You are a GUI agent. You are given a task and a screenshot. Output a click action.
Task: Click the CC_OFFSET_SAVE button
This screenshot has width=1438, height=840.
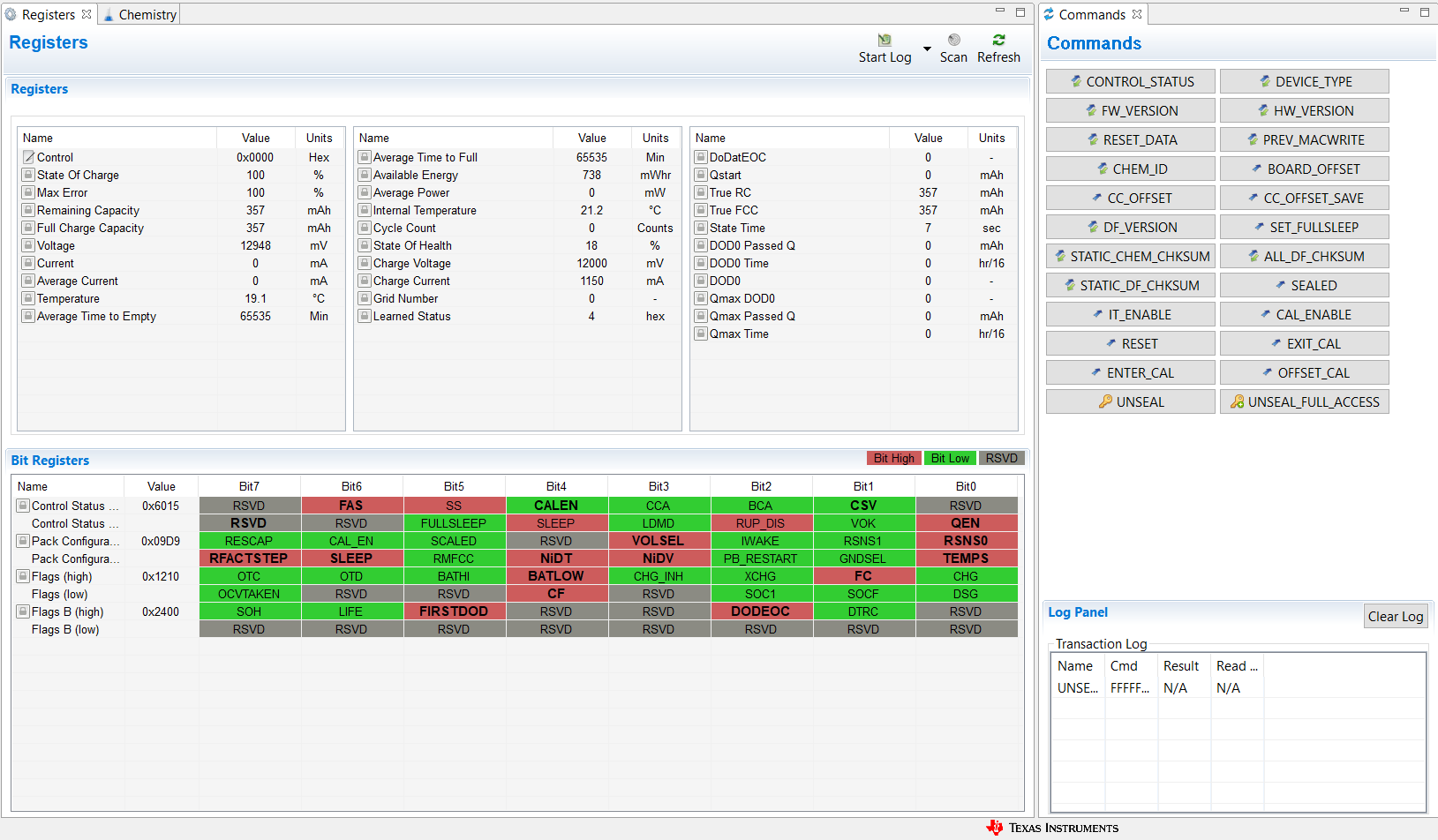(1305, 198)
